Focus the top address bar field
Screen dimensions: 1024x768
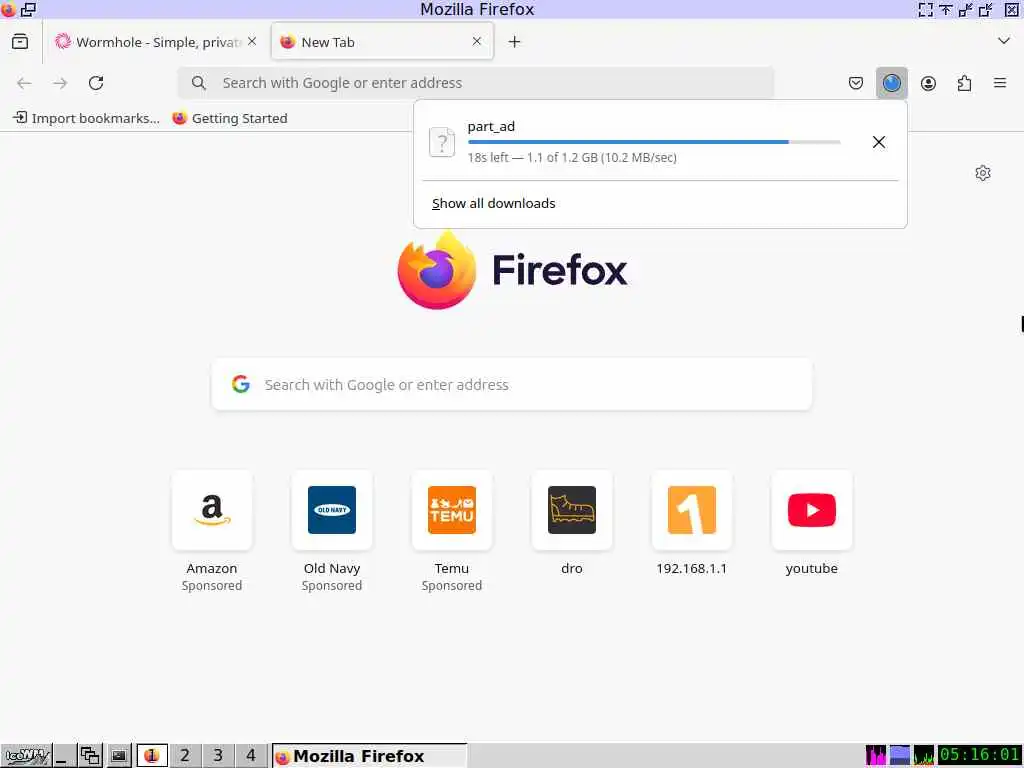[x=476, y=83]
